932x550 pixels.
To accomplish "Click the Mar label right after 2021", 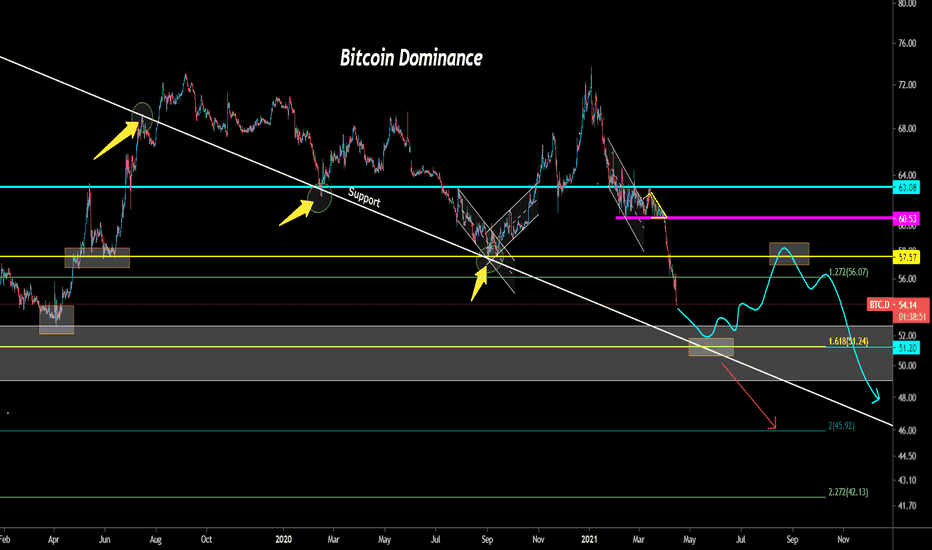I will [x=638, y=540].
